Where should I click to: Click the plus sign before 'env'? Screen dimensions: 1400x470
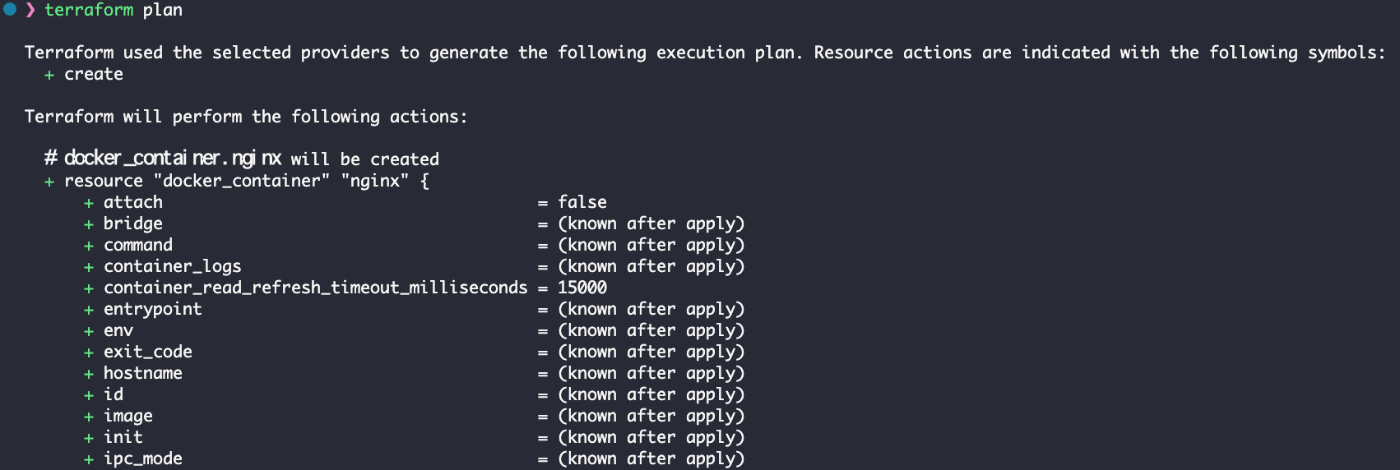[89, 331]
